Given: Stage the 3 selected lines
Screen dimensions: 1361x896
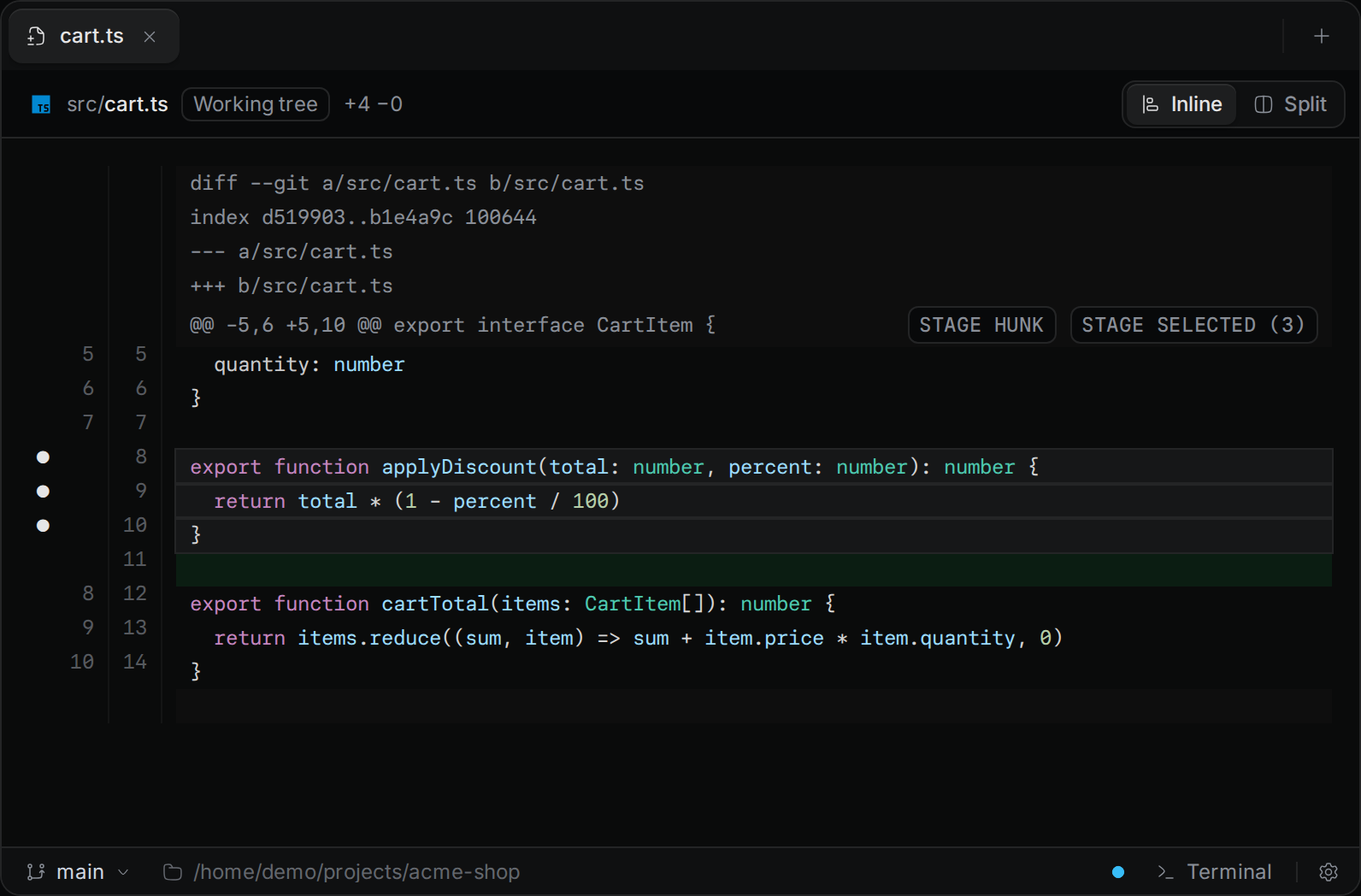Looking at the screenshot, I should [1193, 325].
